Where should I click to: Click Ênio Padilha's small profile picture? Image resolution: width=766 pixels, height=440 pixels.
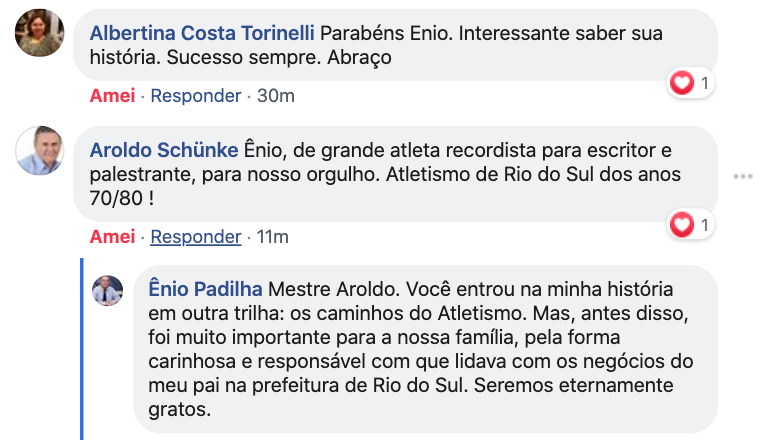107,290
